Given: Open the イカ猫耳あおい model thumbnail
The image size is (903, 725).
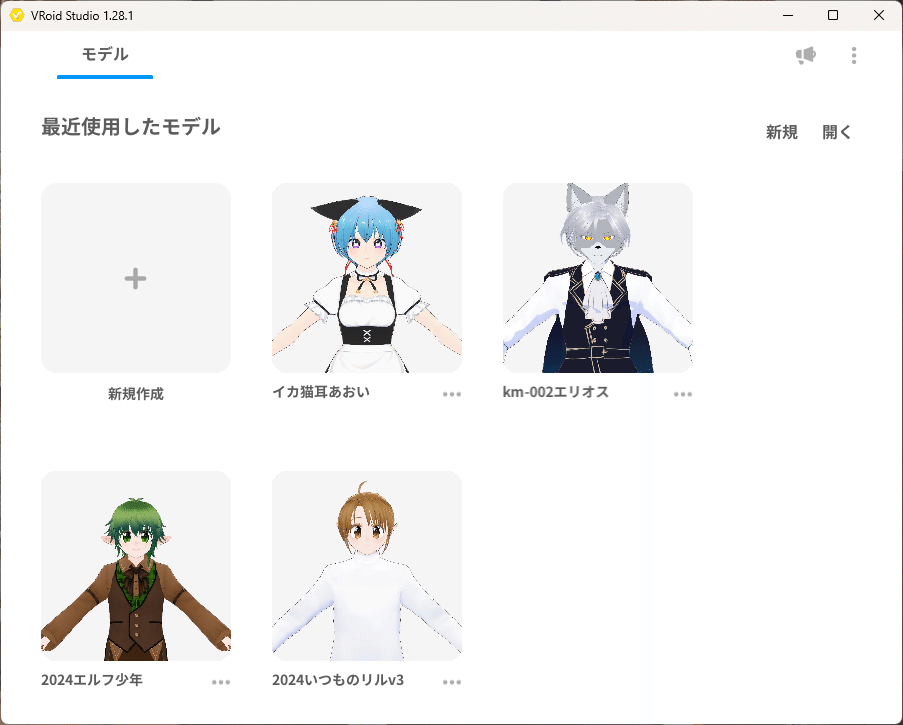Looking at the screenshot, I should tap(367, 278).
